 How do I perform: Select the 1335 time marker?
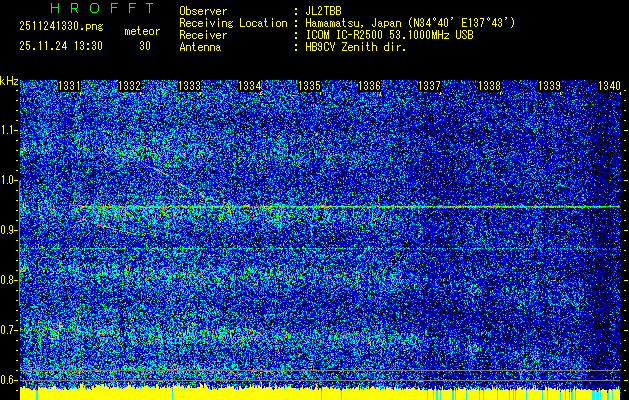click(310, 87)
